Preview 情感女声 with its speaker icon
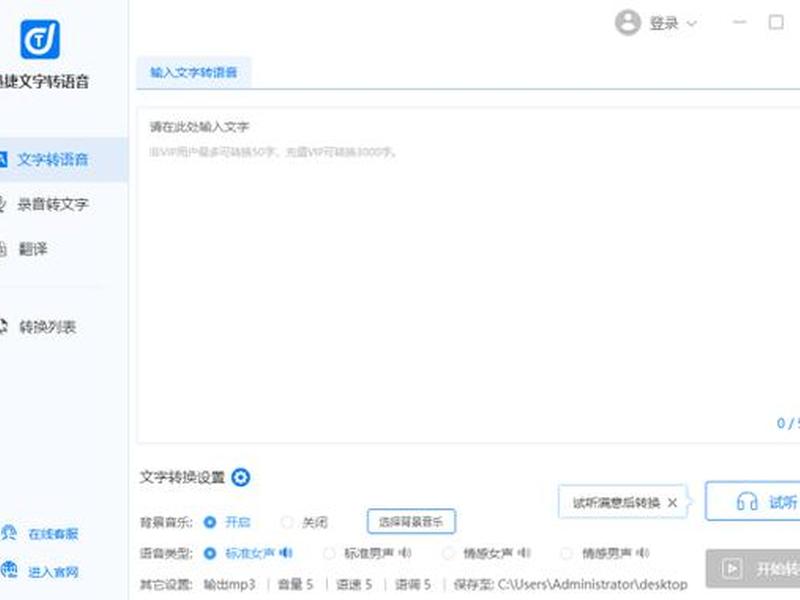The image size is (800, 600). click(x=524, y=553)
